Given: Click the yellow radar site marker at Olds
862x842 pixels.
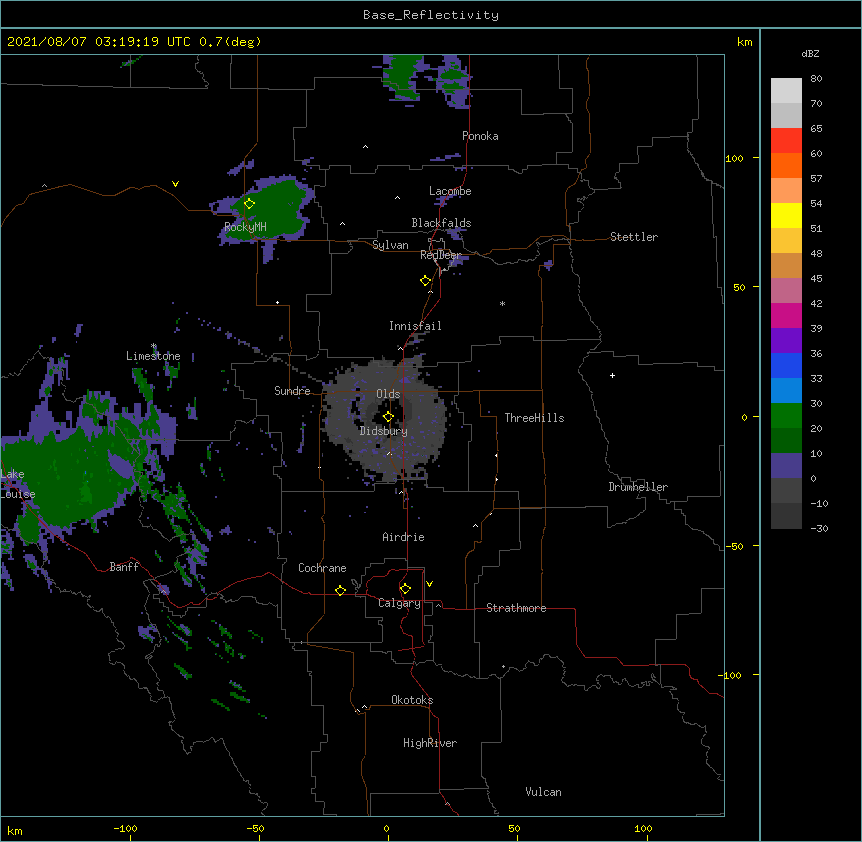Looking at the screenshot, I should (x=388, y=417).
